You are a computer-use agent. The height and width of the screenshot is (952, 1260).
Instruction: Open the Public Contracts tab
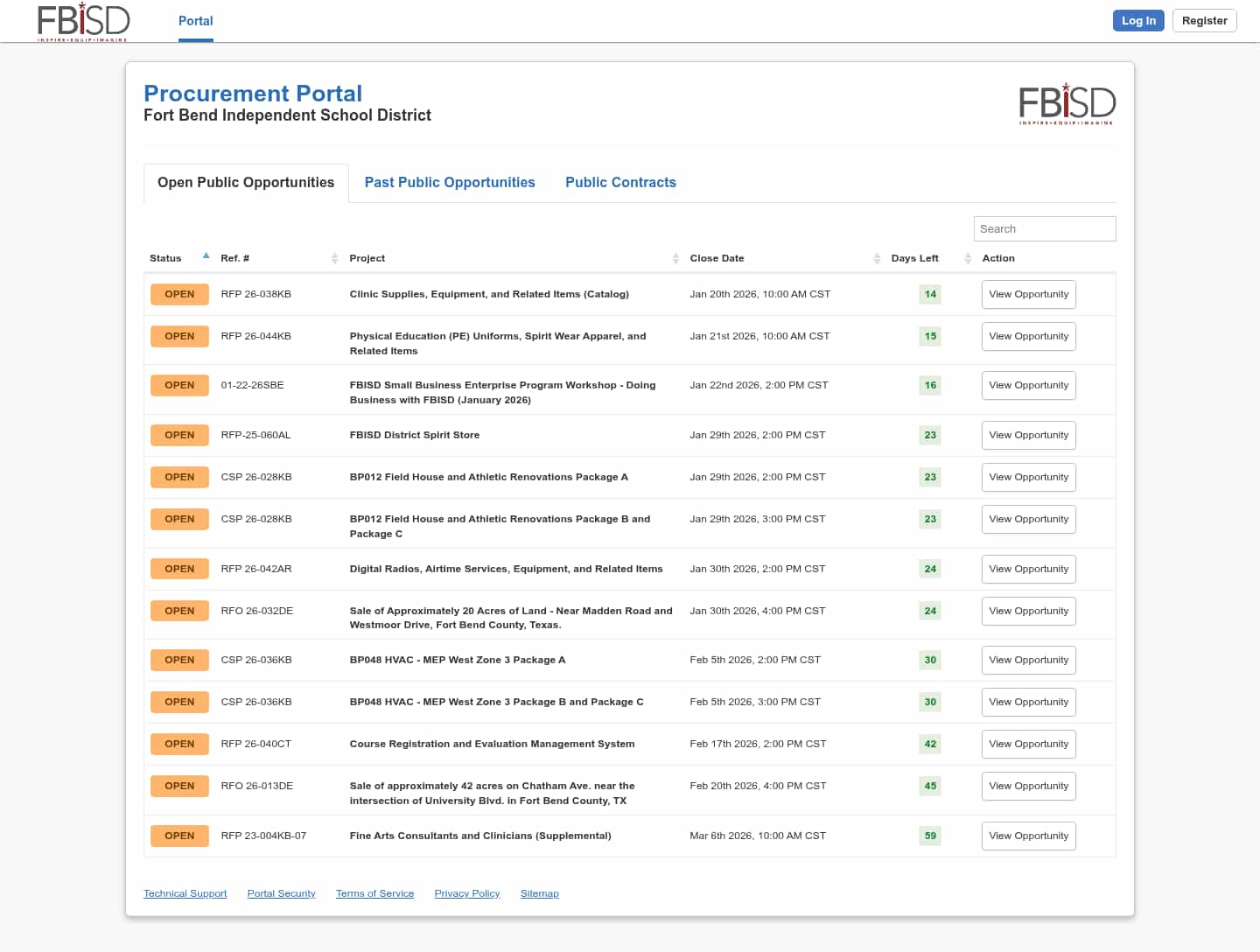620,182
